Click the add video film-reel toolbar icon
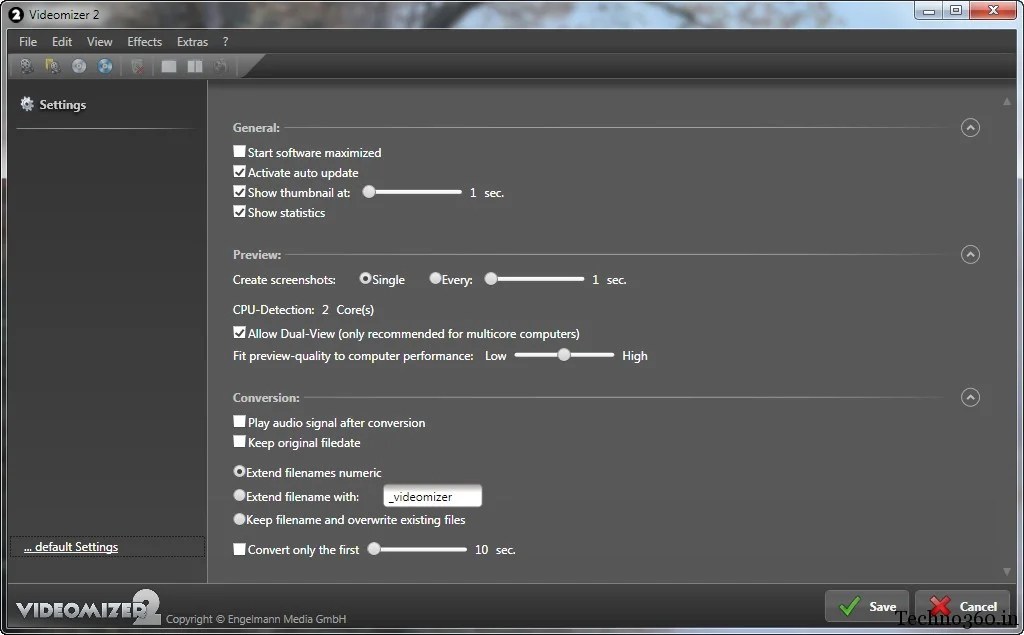 [26, 66]
